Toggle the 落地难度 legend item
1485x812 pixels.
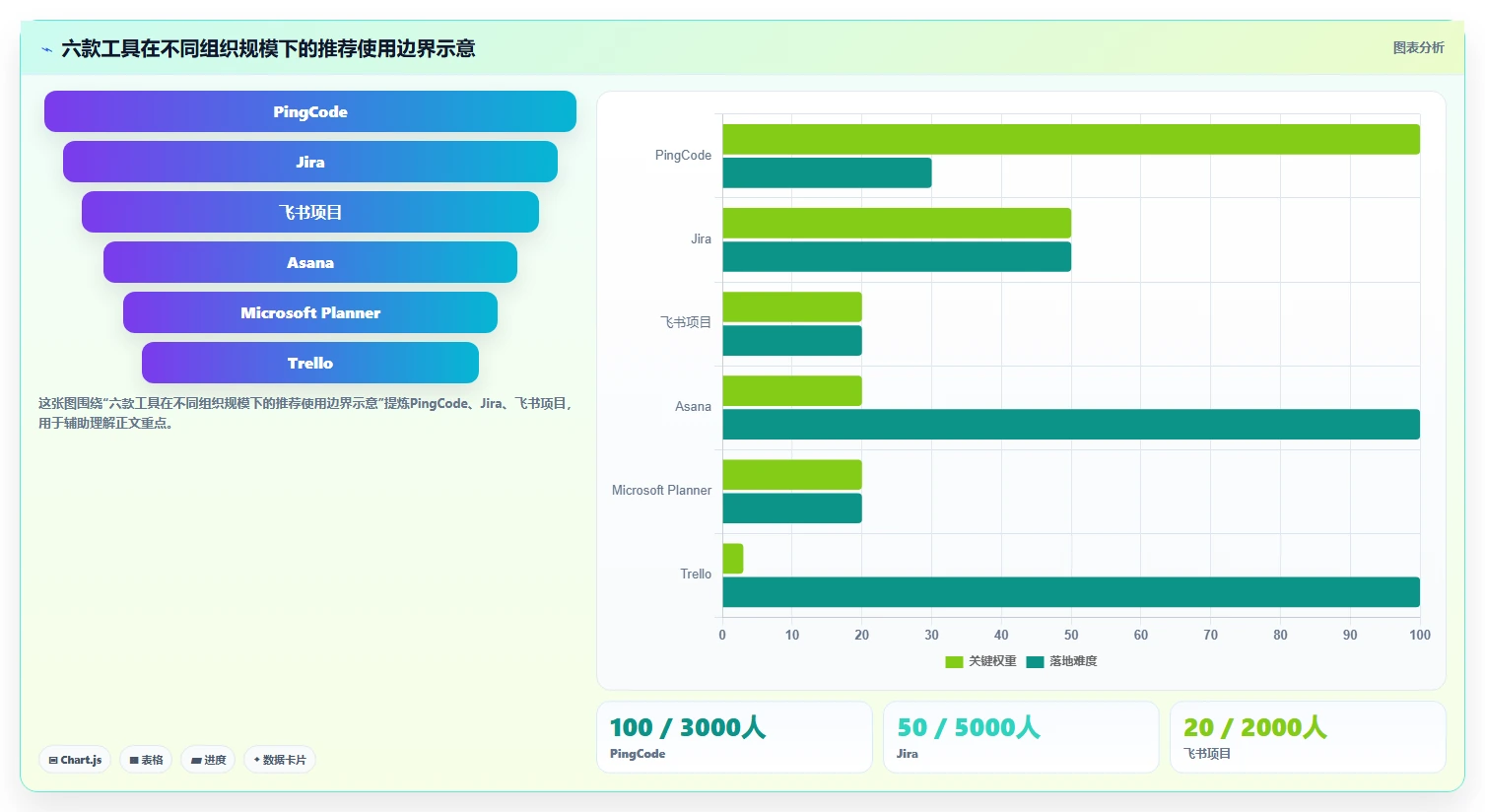(x=1061, y=661)
